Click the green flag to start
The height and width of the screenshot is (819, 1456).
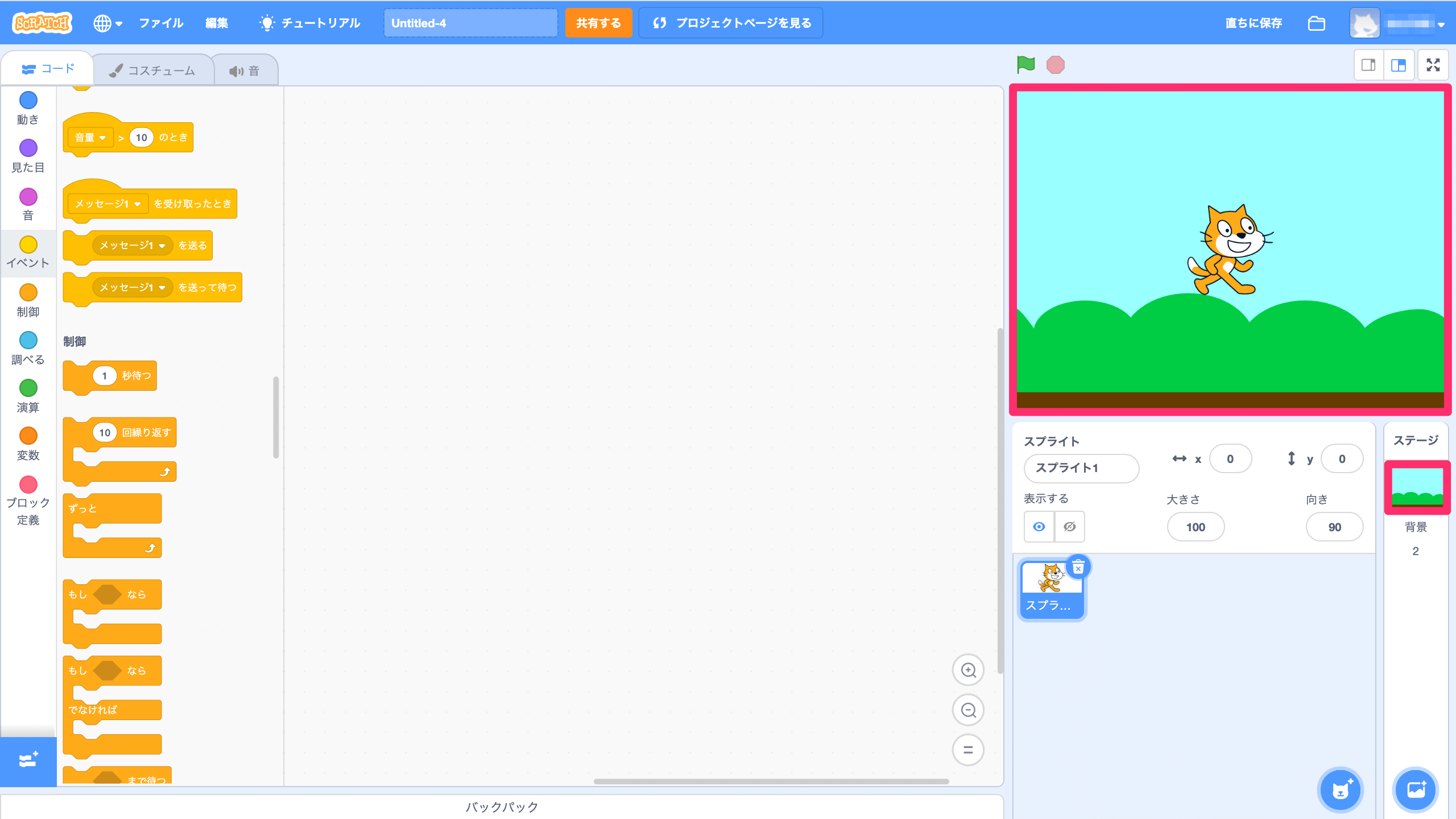(1025, 64)
